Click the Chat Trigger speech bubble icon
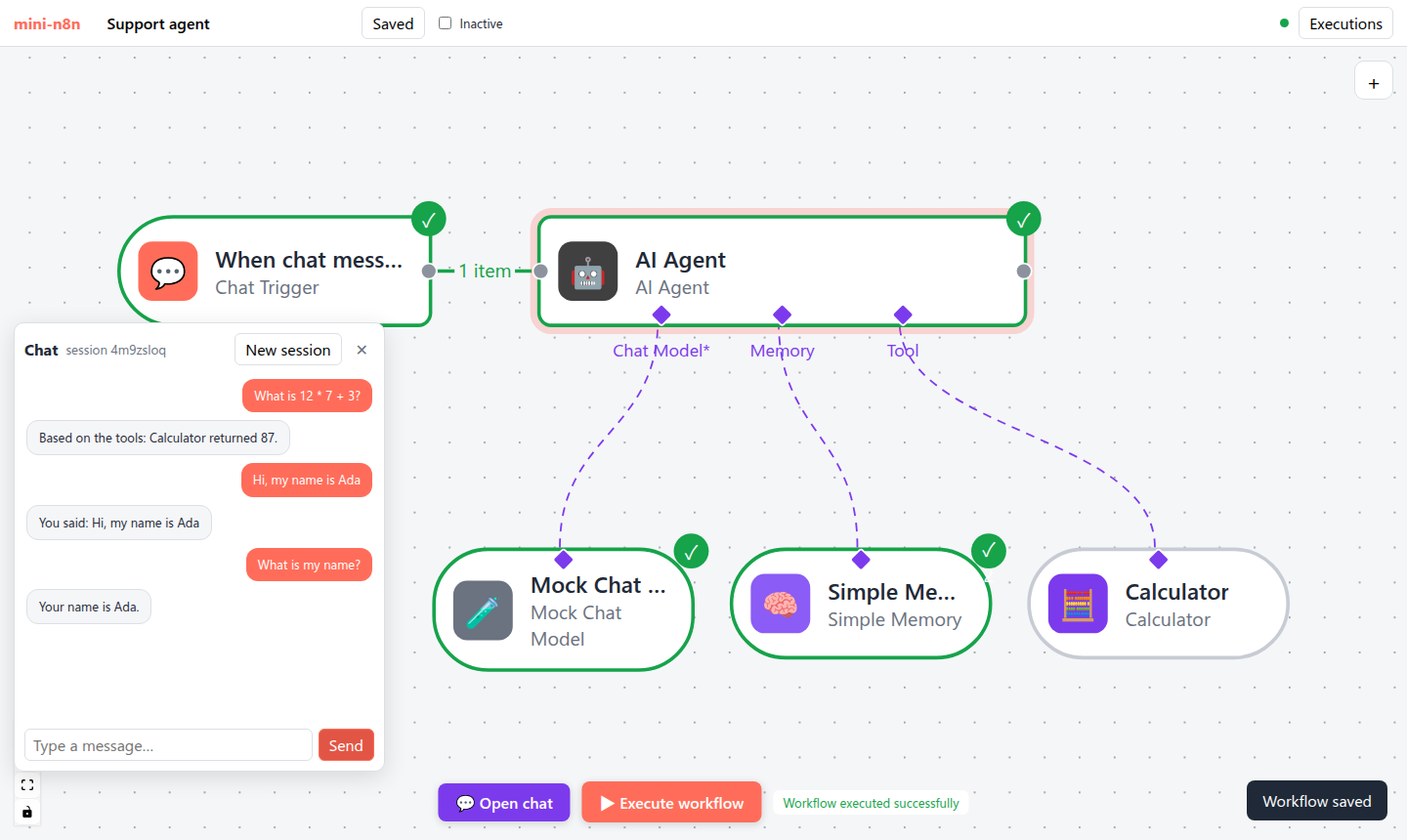The height and width of the screenshot is (840, 1407). click(x=168, y=272)
